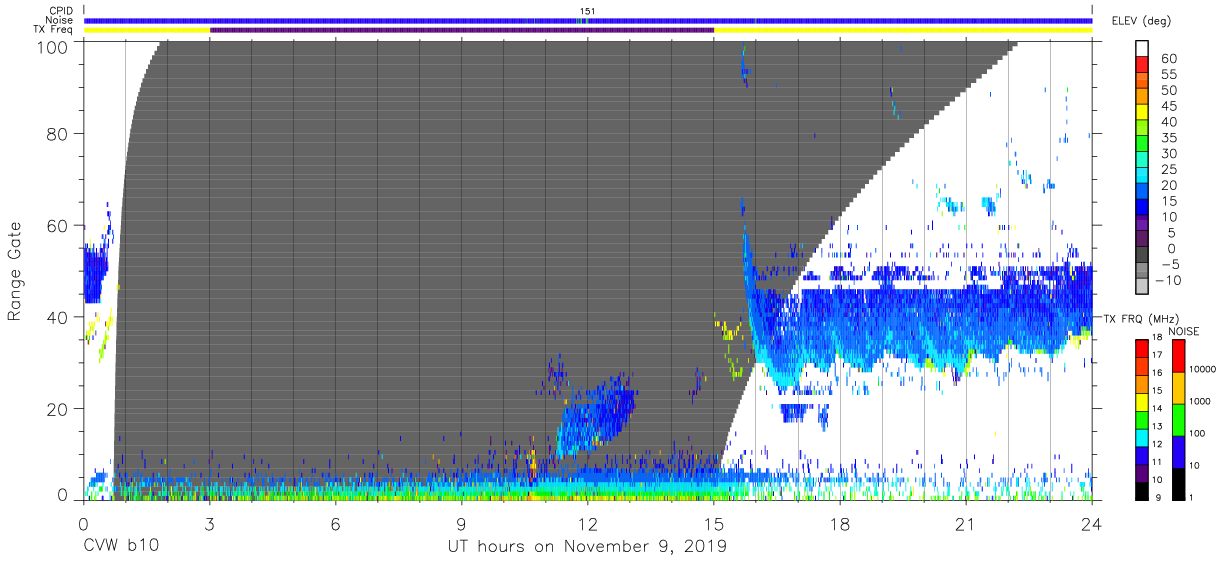Click the NOISE colorbar title
This screenshot has width=1228, height=567.
pos(1183,330)
